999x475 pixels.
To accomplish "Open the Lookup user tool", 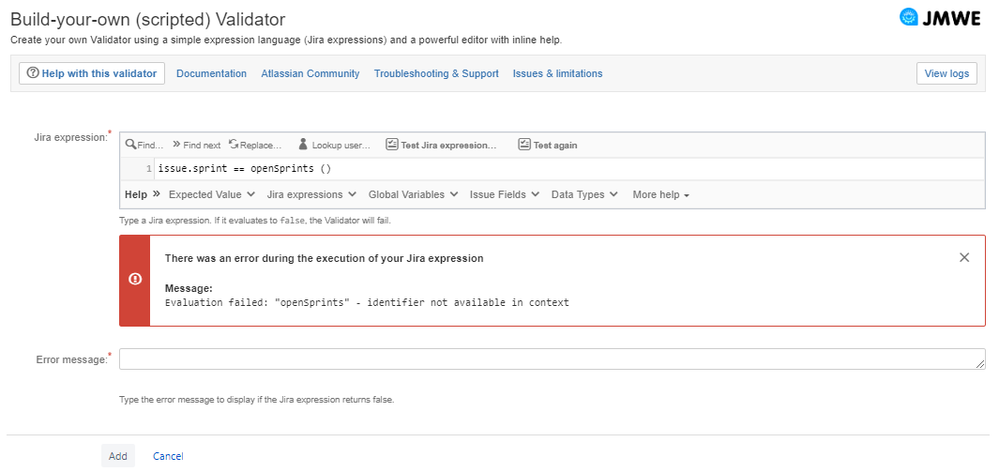I will coord(334,145).
